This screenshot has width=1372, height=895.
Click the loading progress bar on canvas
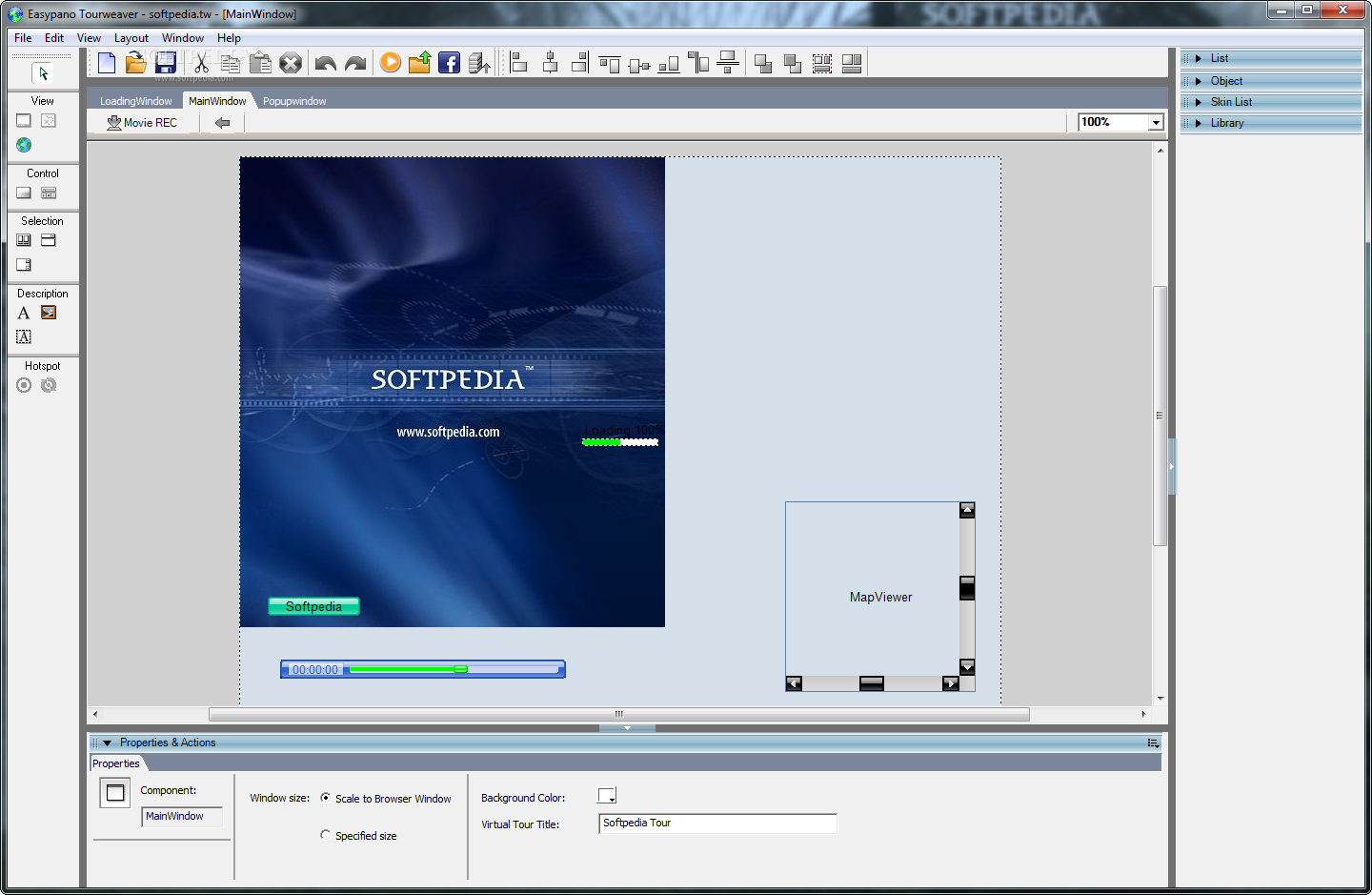pos(620,442)
